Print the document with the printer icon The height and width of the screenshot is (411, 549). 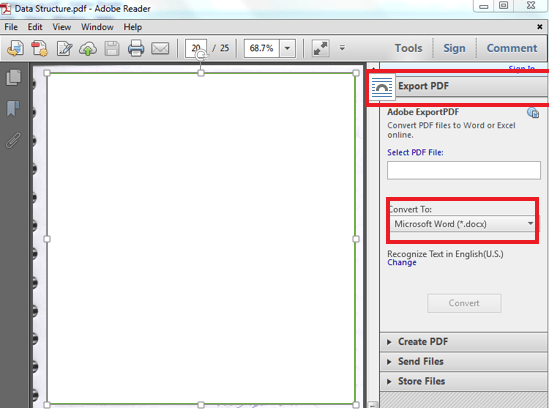[x=136, y=48]
